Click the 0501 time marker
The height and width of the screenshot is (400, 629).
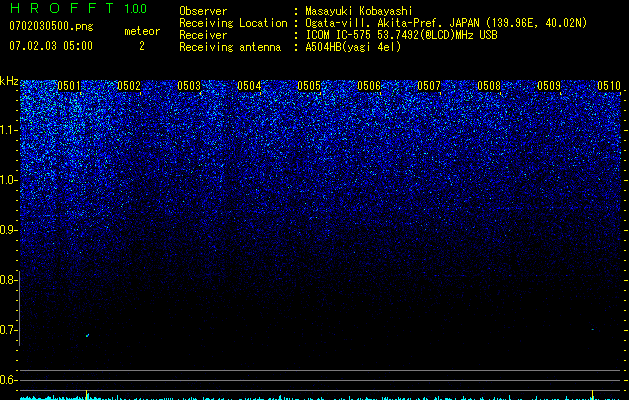(x=69, y=86)
